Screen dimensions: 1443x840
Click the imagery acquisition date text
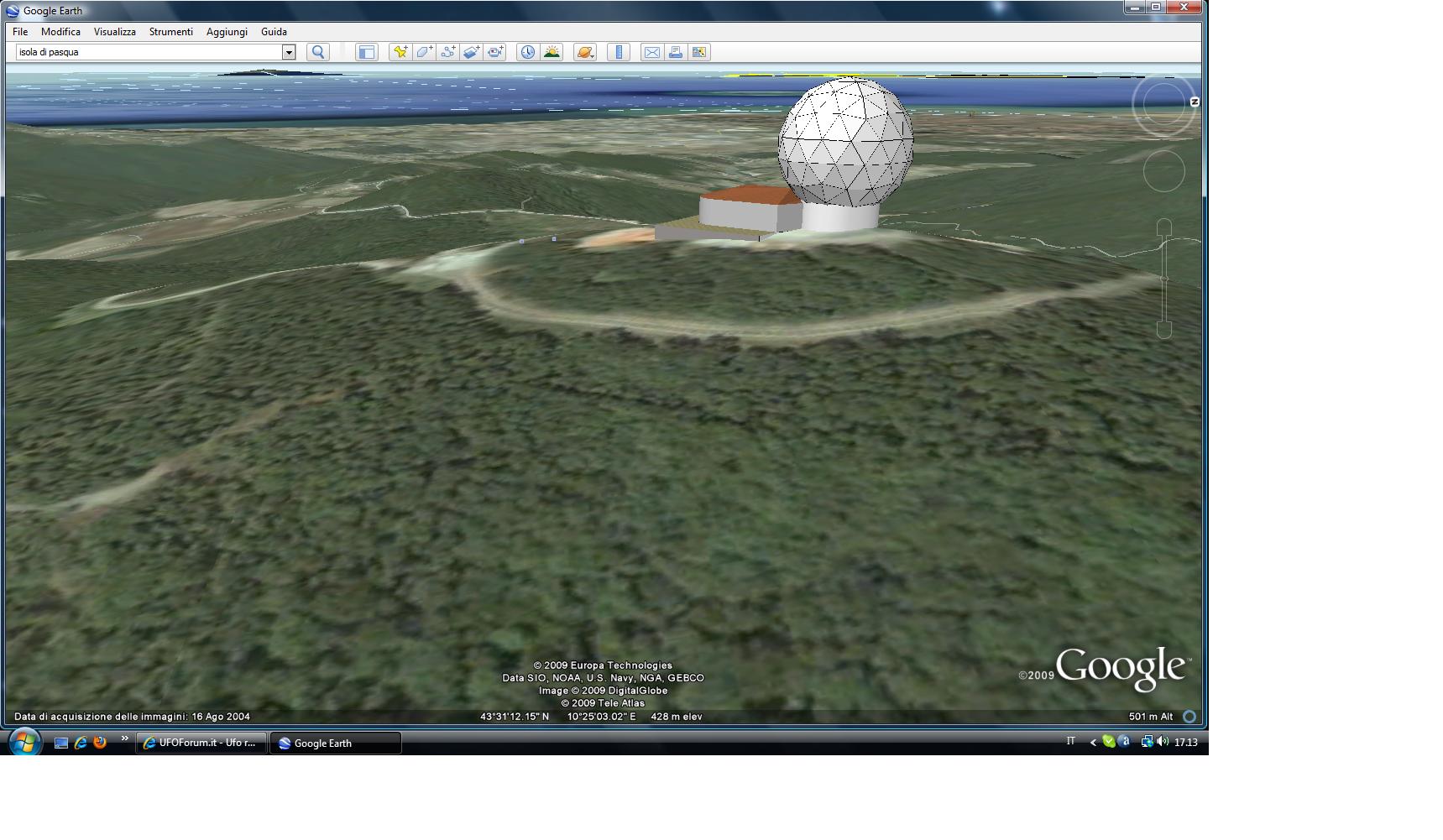click(132, 717)
